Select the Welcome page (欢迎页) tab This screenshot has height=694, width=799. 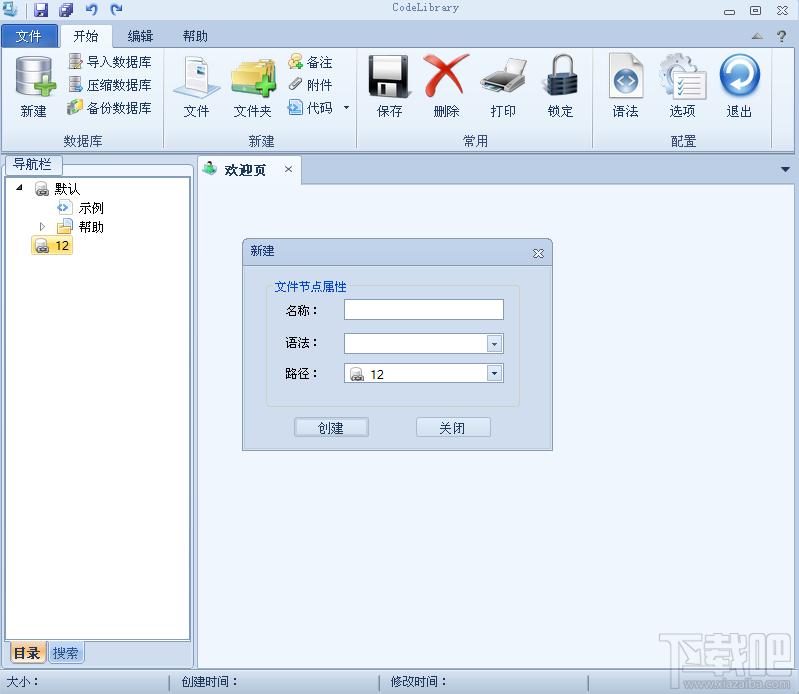245,170
